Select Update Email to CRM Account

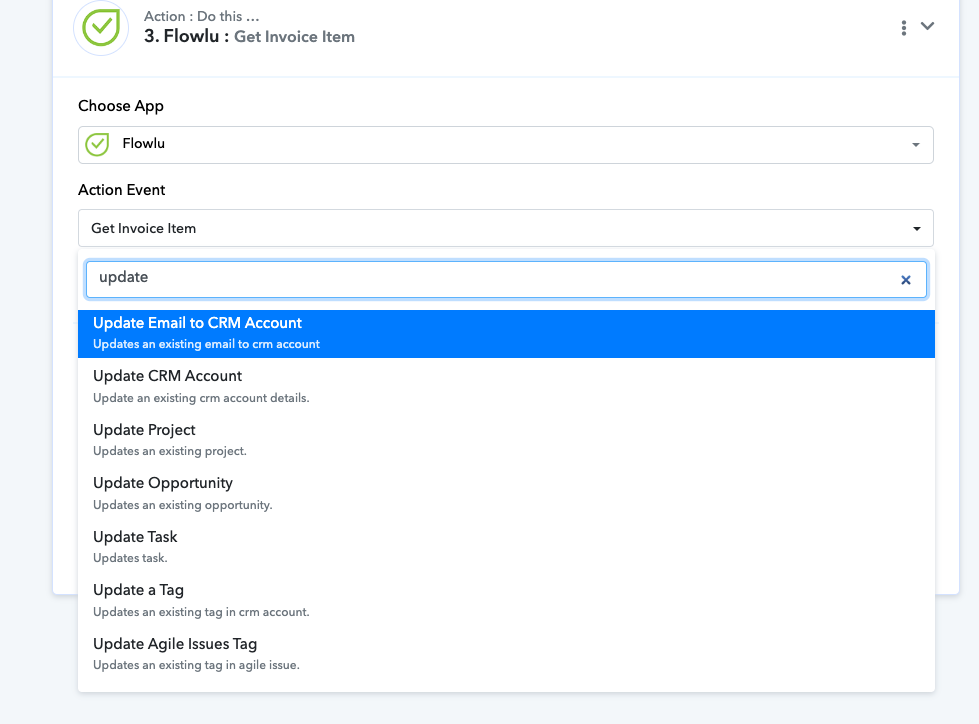point(506,333)
